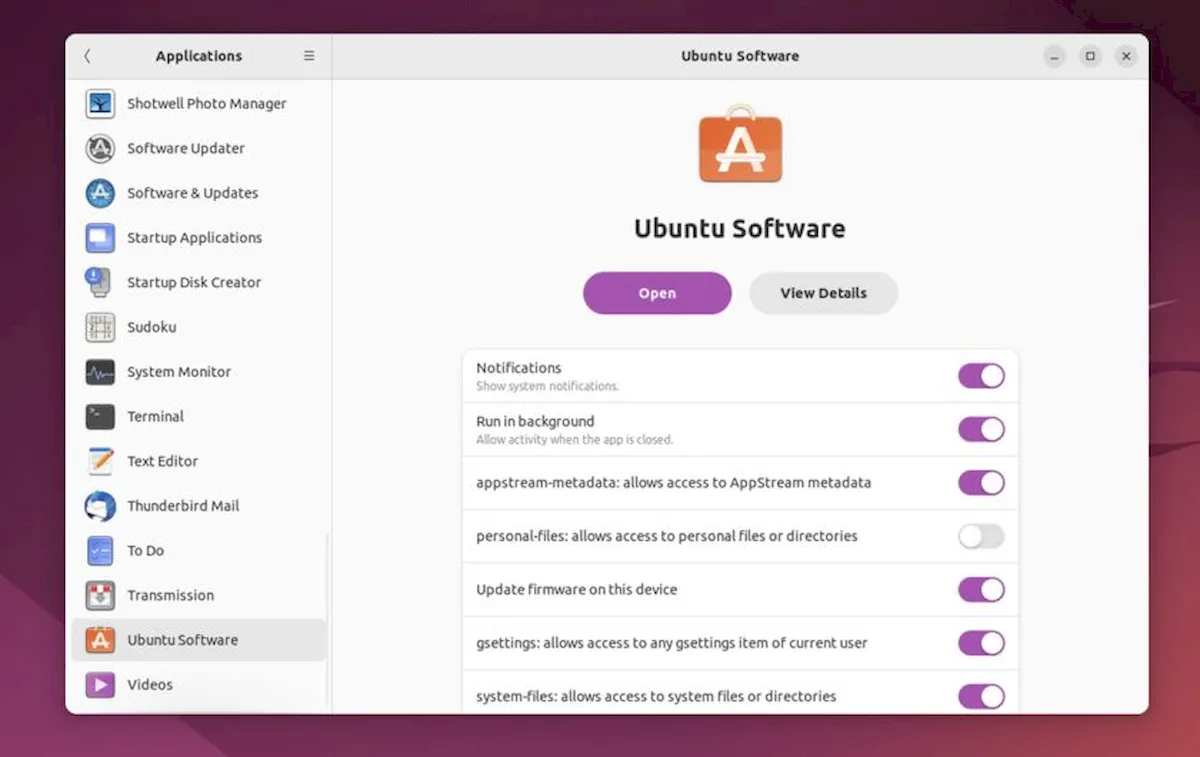This screenshot has height=757, width=1200.
Task: Click the Shotwell Photo Manager icon
Action: 100,103
